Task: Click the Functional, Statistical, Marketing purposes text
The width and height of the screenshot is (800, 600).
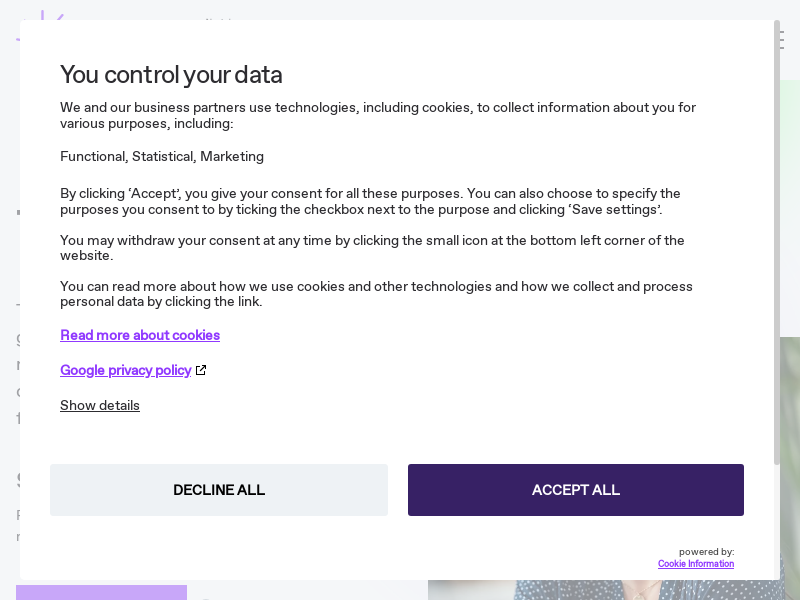Action: coord(162,156)
